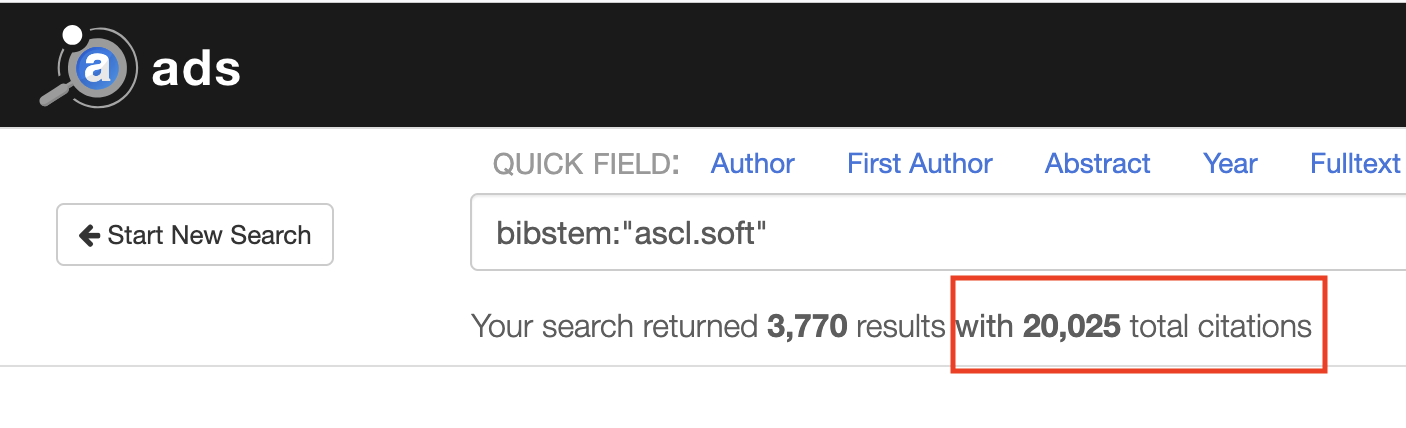Choose the Year quick field

tap(1230, 164)
